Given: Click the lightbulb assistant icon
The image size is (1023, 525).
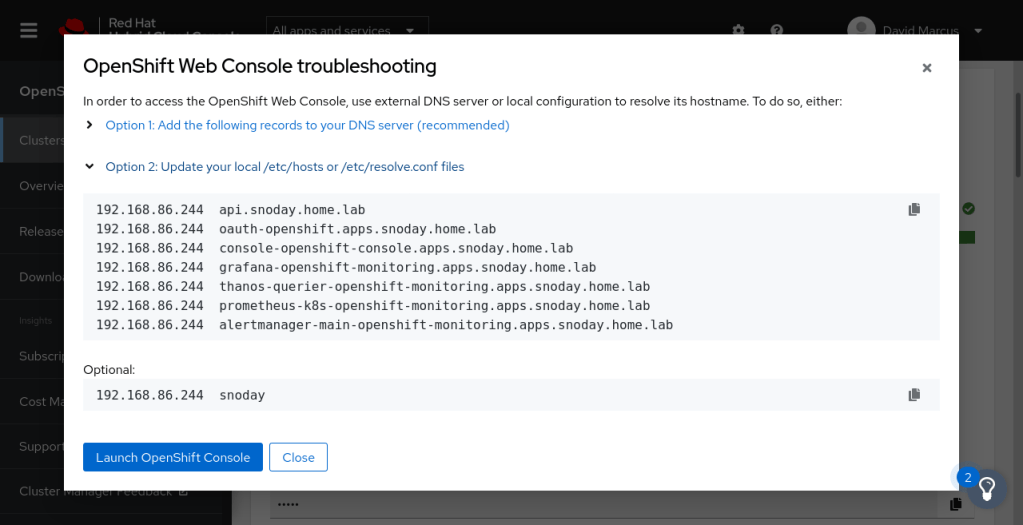Looking at the screenshot, I should (x=986, y=489).
